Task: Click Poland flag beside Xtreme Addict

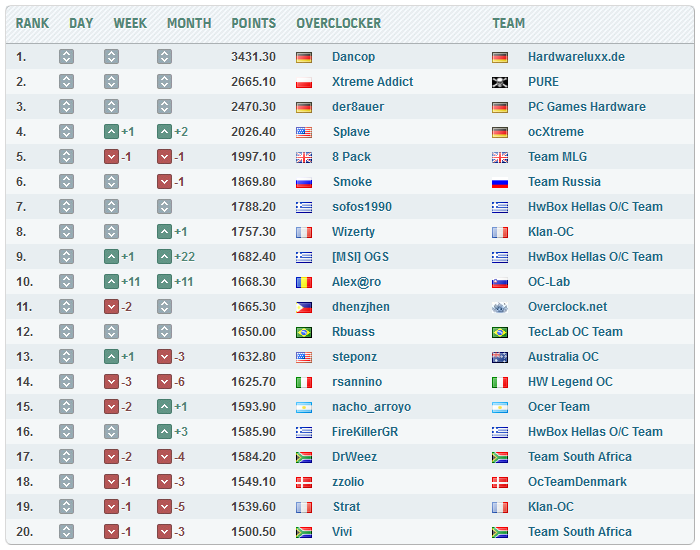Action: click(304, 82)
